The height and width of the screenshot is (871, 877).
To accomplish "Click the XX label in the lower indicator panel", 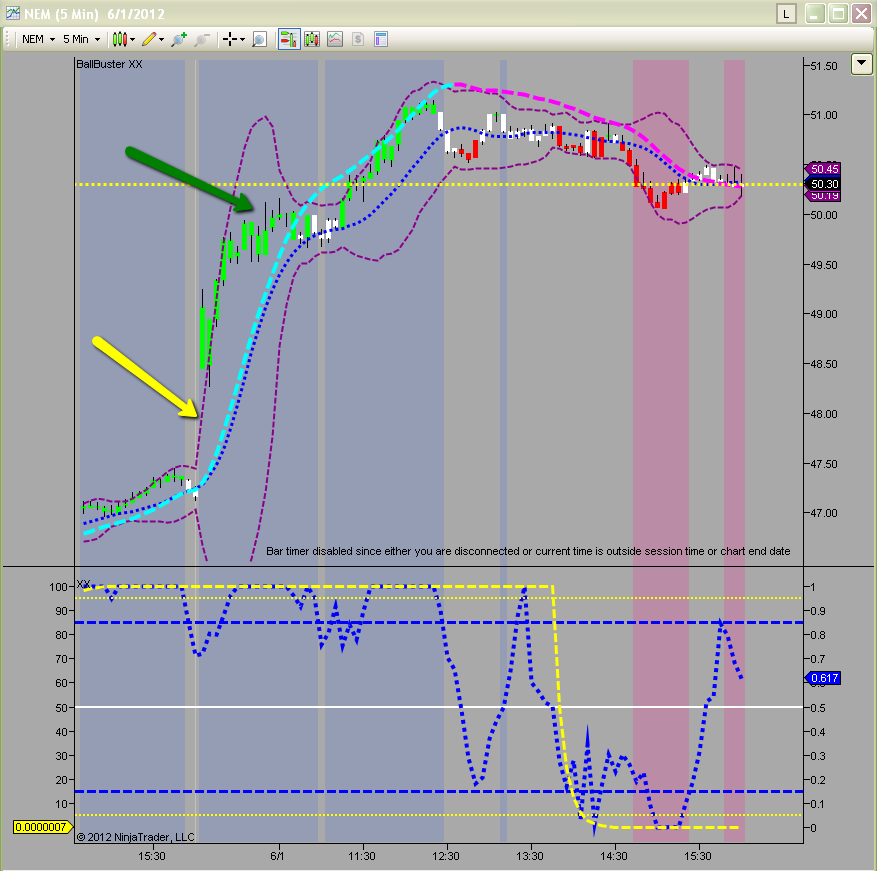I will click(83, 584).
